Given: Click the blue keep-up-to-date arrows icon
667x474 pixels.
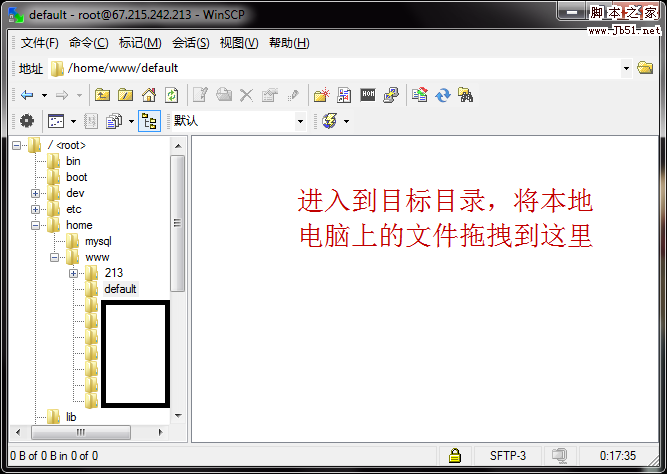Looking at the screenshot, I should pyautogui.click(x=443, y=95).
